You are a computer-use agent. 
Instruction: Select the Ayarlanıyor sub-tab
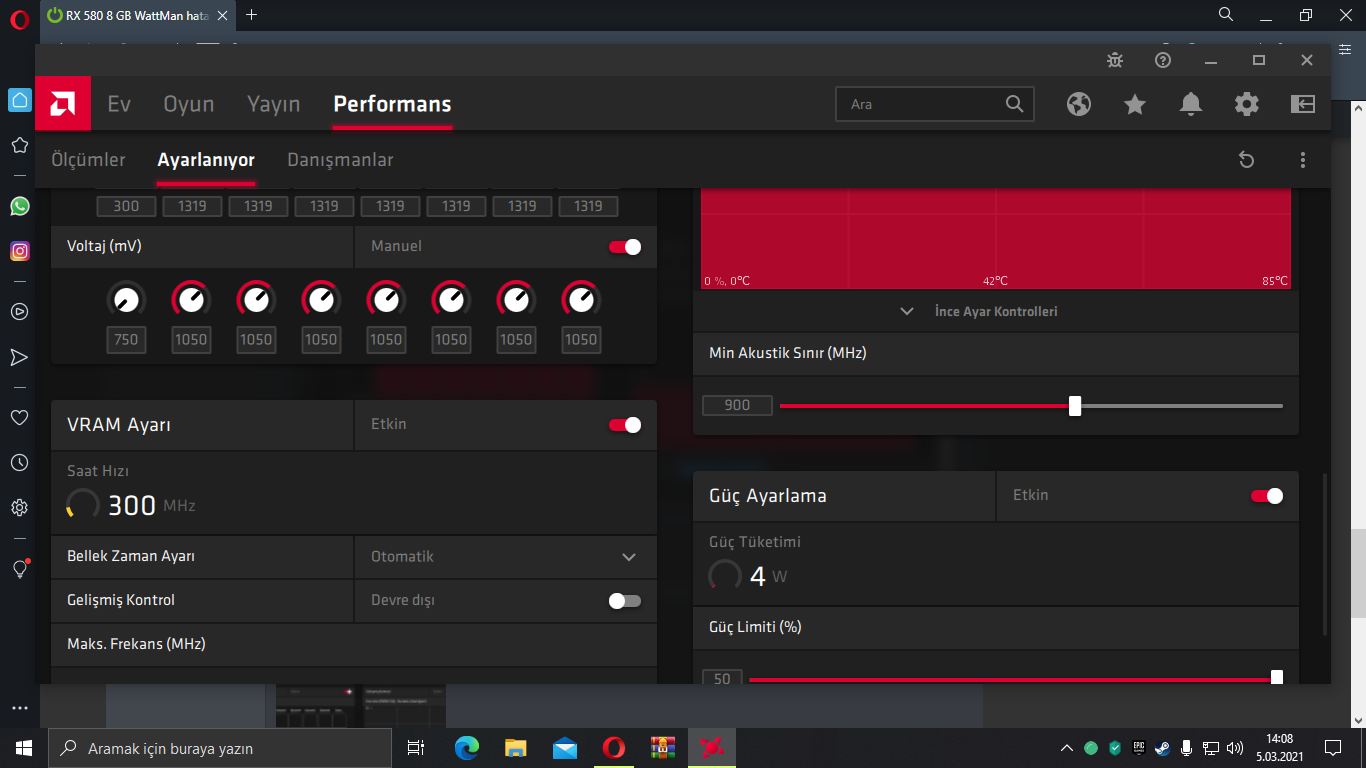point(206,160)
